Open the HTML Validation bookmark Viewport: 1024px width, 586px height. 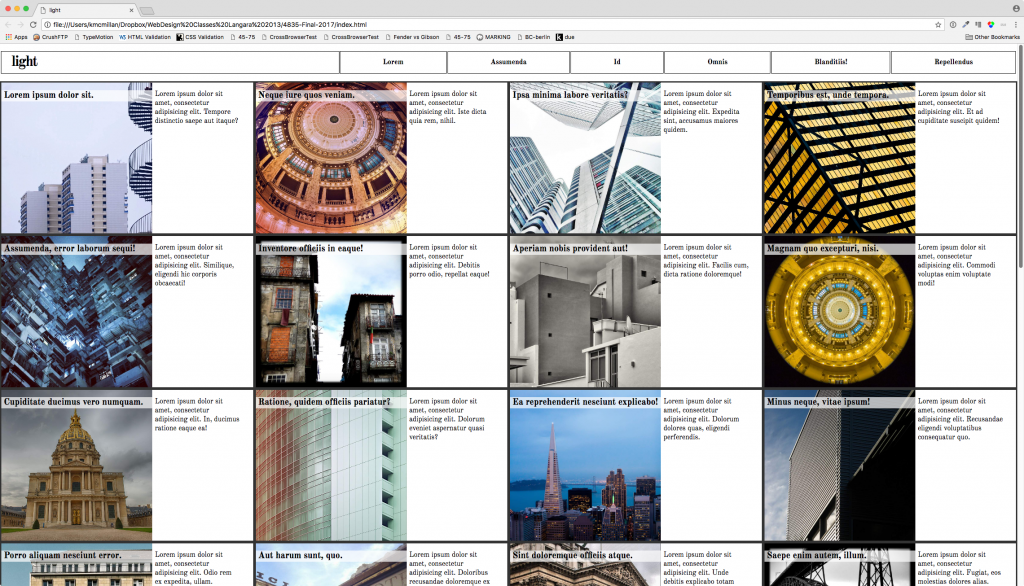(145, 37)
